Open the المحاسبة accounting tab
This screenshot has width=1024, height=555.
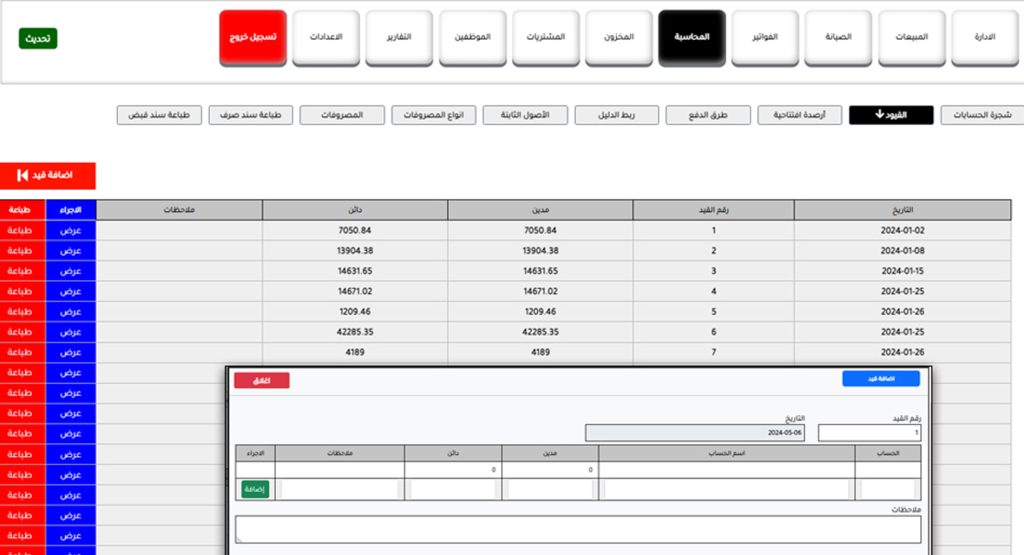point(692,38)
